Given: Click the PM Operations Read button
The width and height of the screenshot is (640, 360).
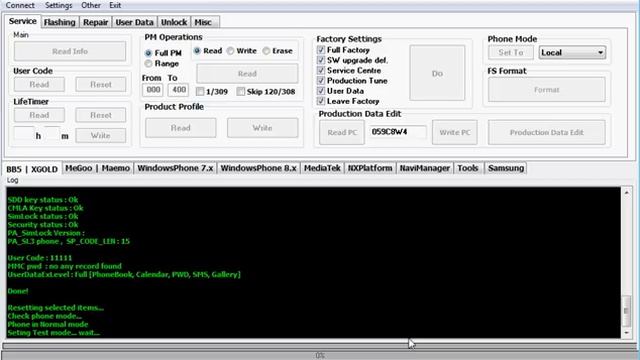Looking at the screenshot, I should click(247, 74).
